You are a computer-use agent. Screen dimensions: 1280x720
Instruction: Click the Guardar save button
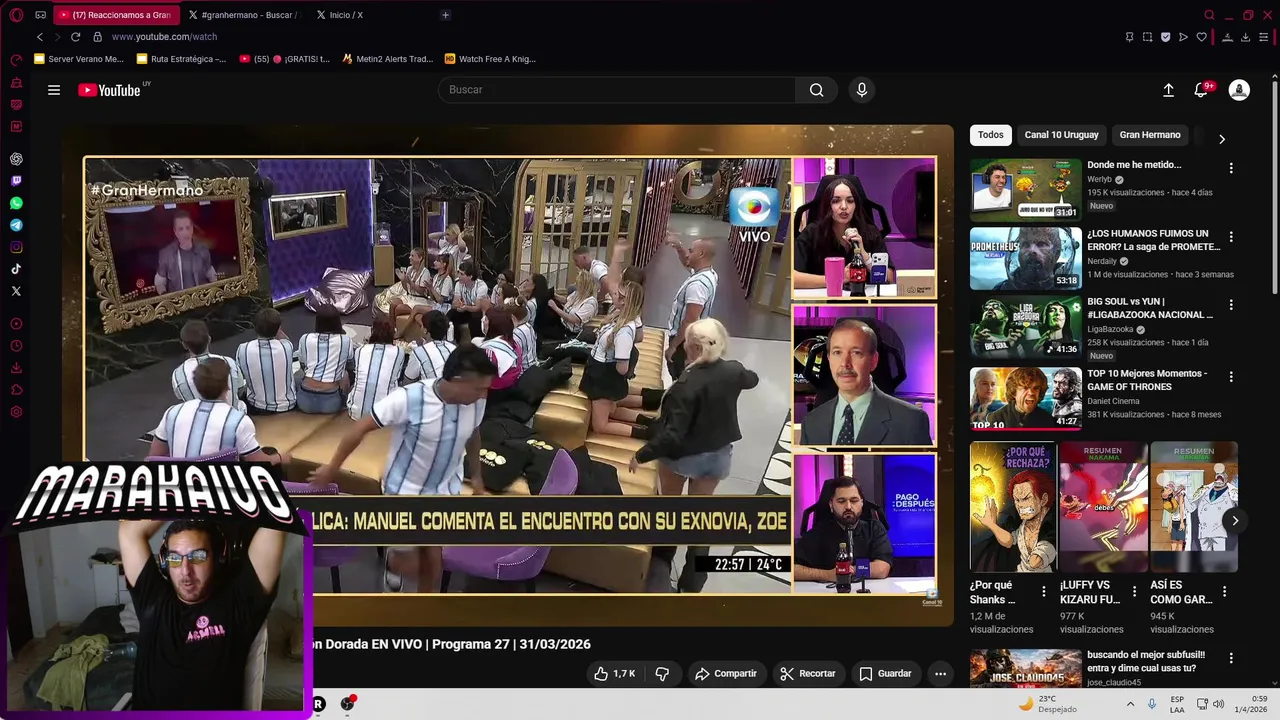click(885, 674)
